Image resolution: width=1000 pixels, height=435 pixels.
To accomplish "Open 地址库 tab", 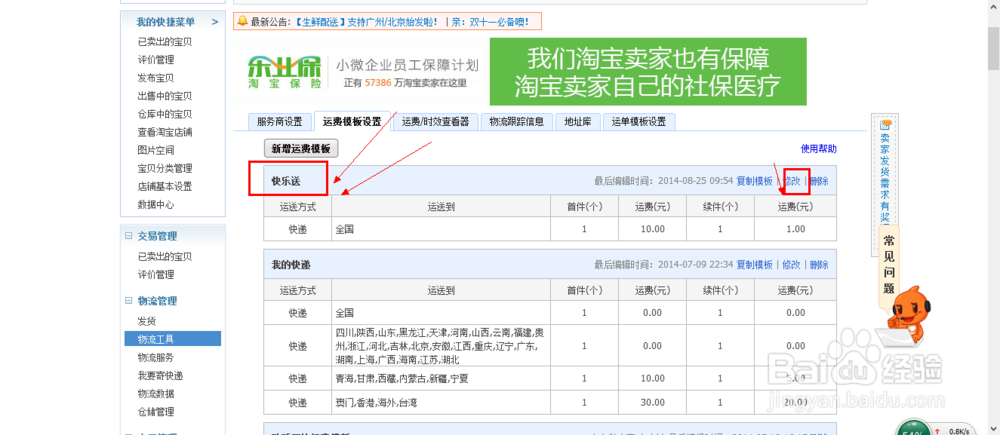I will [x=578, y=122].
